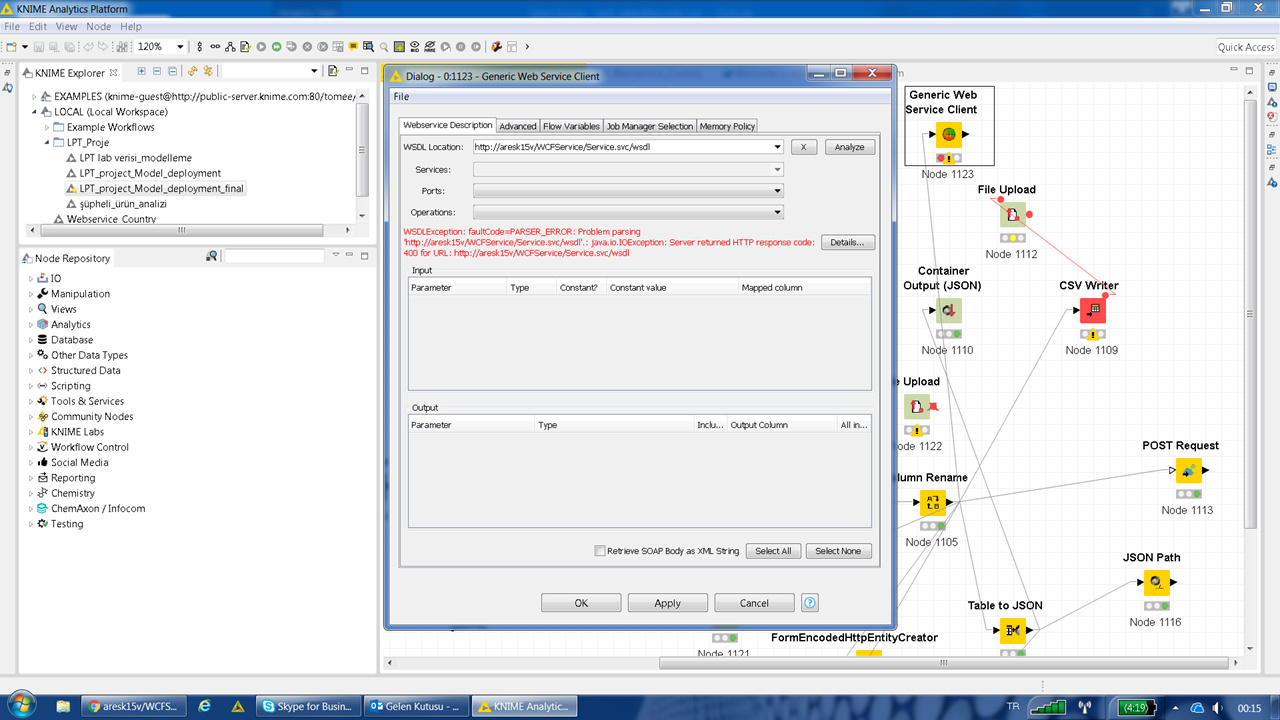Image resolution: width=1280 pixels, height=720 pixels.
Task: Click the Generic Web Service Client node icon
Action: [x=948, y=134]
